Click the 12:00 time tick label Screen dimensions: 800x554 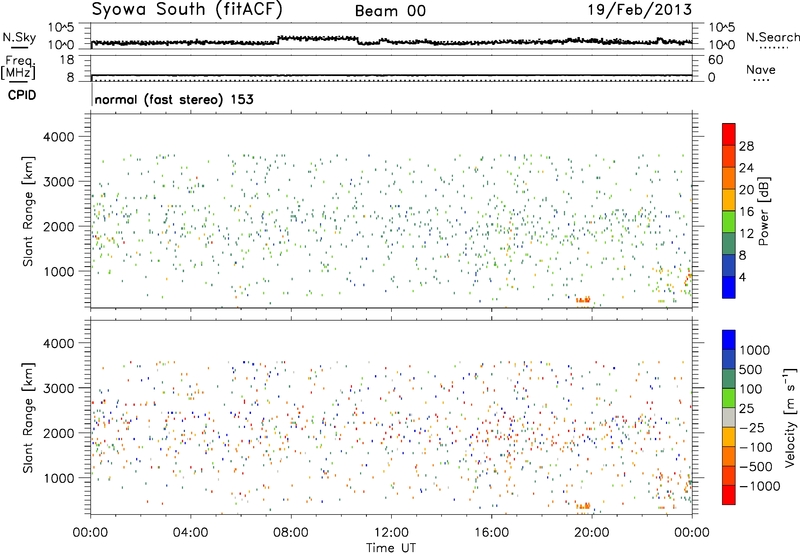click(x=391, y=533)
